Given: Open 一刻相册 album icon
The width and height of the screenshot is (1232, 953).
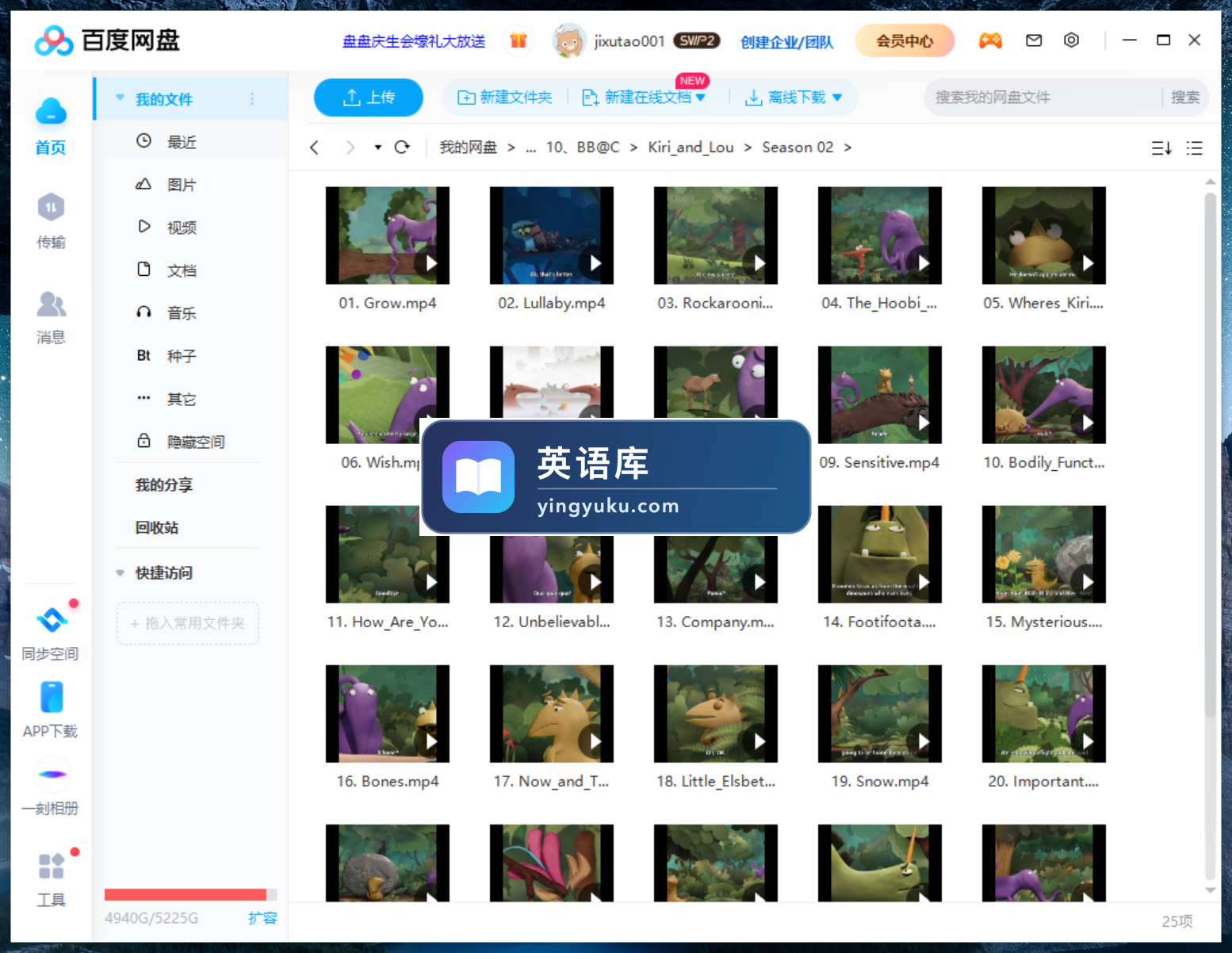Looking at the screenshot, I should (52, 775).
